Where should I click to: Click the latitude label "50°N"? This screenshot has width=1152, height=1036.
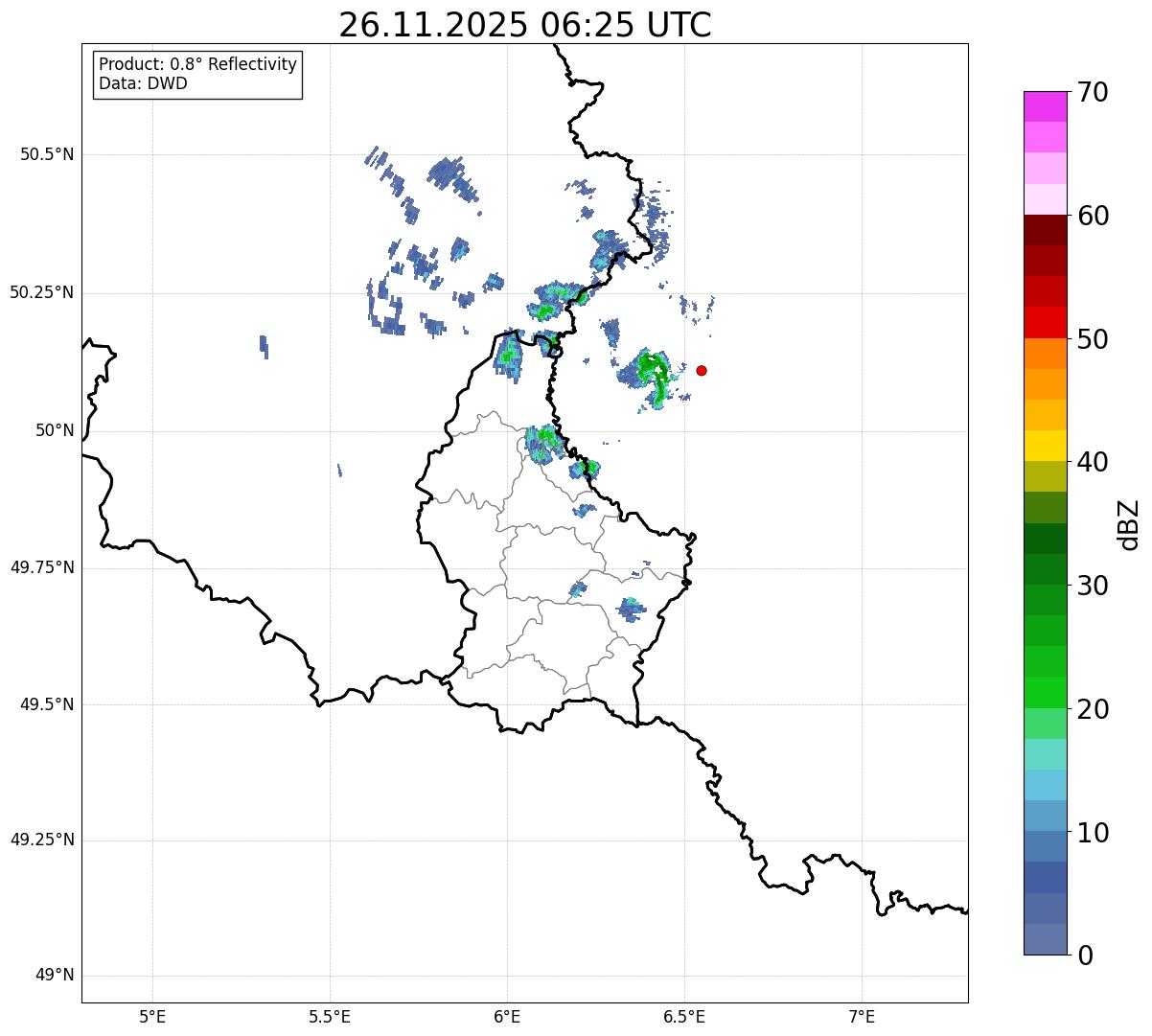pyautogui.click(x=55, y=430)
